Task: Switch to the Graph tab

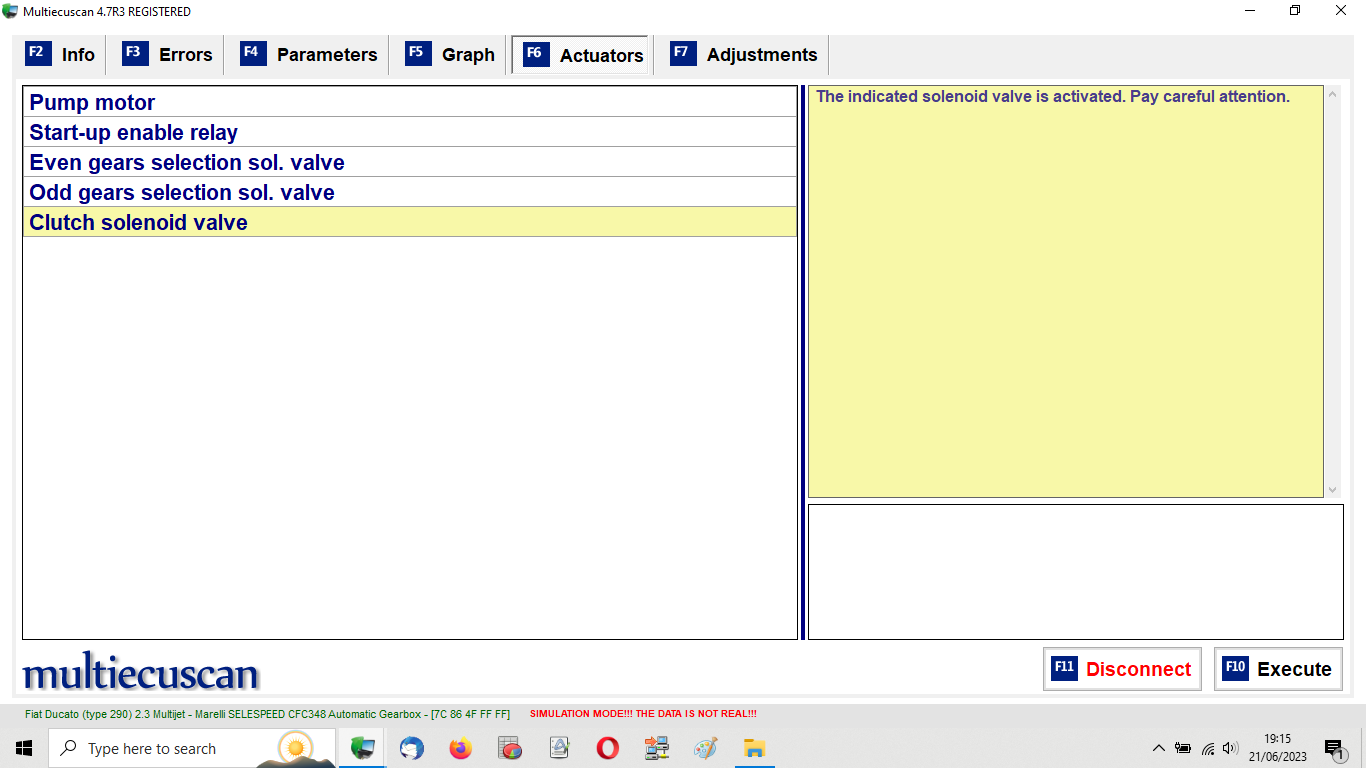Action: pyautogui.click(x=450, y=55)
